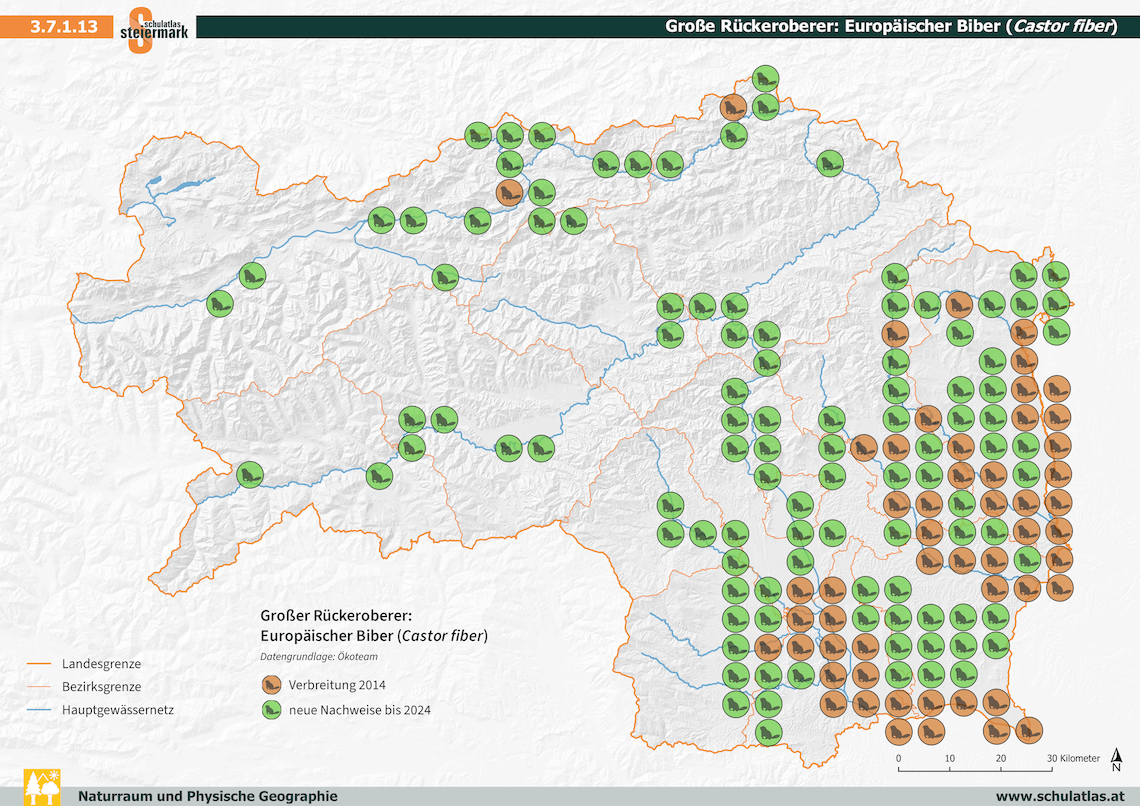The width and height of the screenshot is (1140, 806).
Task: Click the Landesgrenze legend line
Action: [x=38, y=664]
